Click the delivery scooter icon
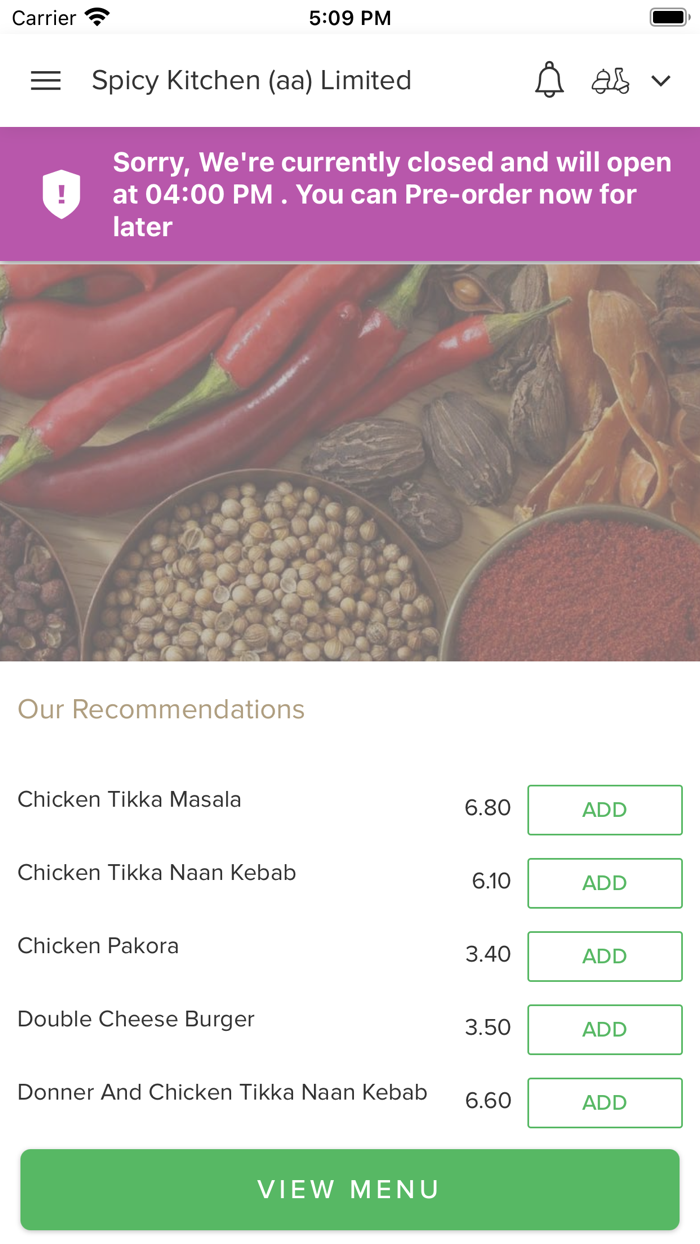The width and height of the screenshot is (700, 1244). [610, 80]
